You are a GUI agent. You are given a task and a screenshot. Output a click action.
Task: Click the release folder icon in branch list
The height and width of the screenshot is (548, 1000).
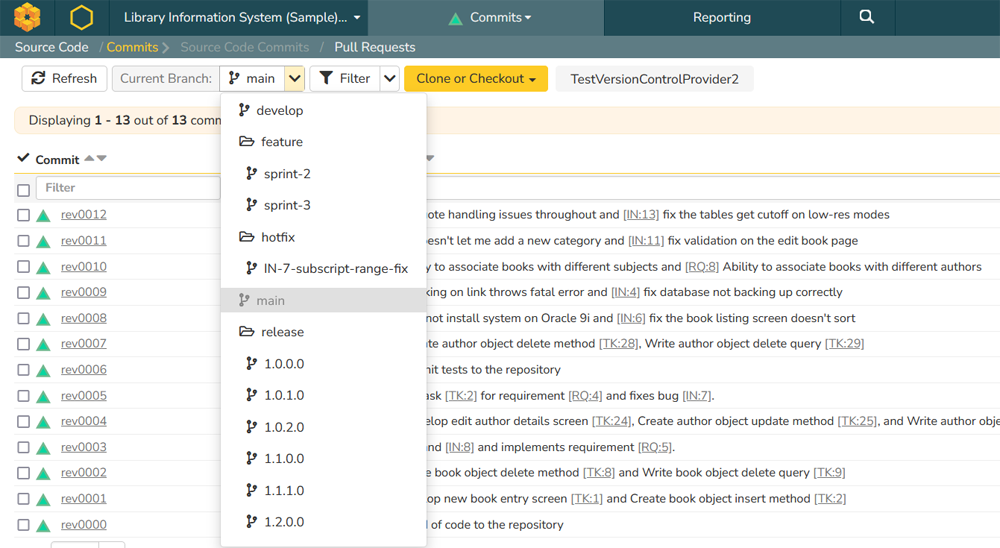(x=246, y=332)
